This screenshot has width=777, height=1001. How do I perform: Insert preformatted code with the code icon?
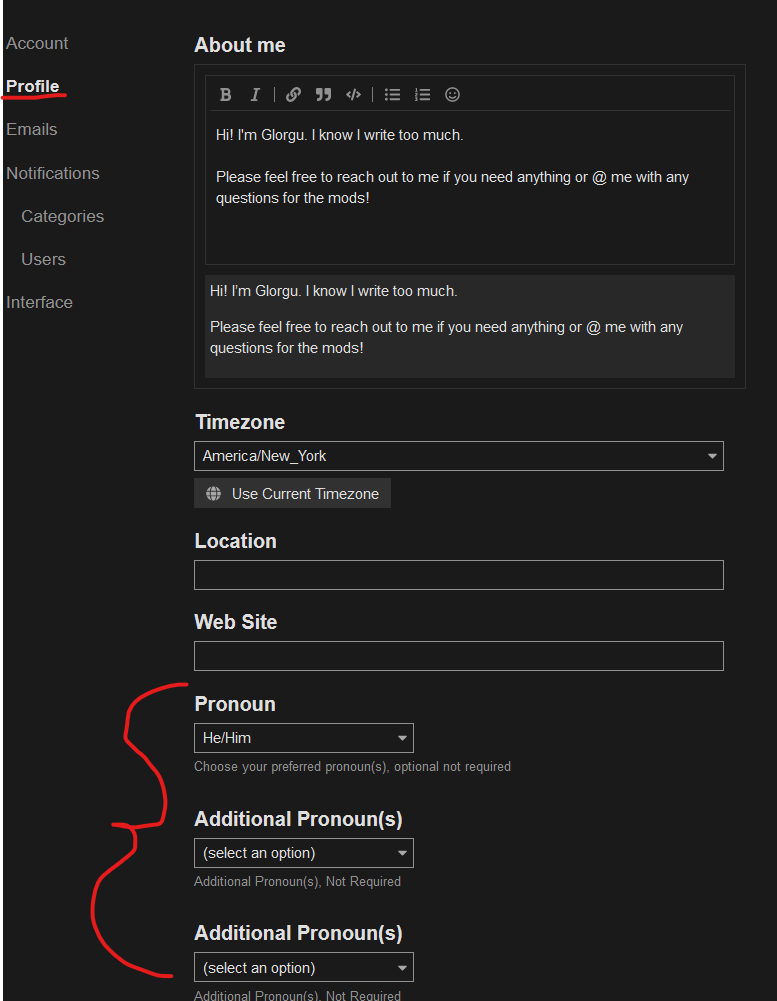coord(353,95)
